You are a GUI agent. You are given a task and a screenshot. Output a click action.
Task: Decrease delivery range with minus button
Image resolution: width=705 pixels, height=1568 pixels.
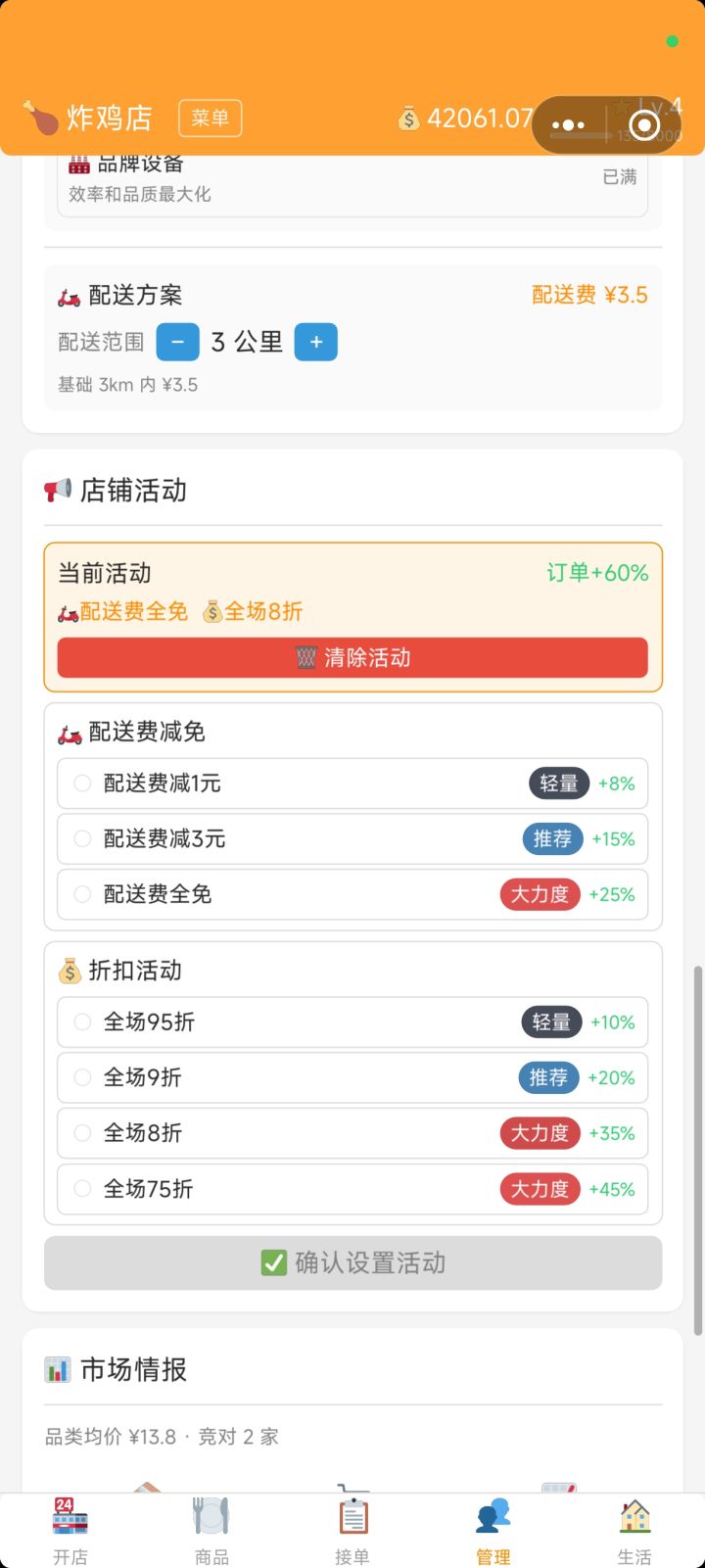pos(177,342)
